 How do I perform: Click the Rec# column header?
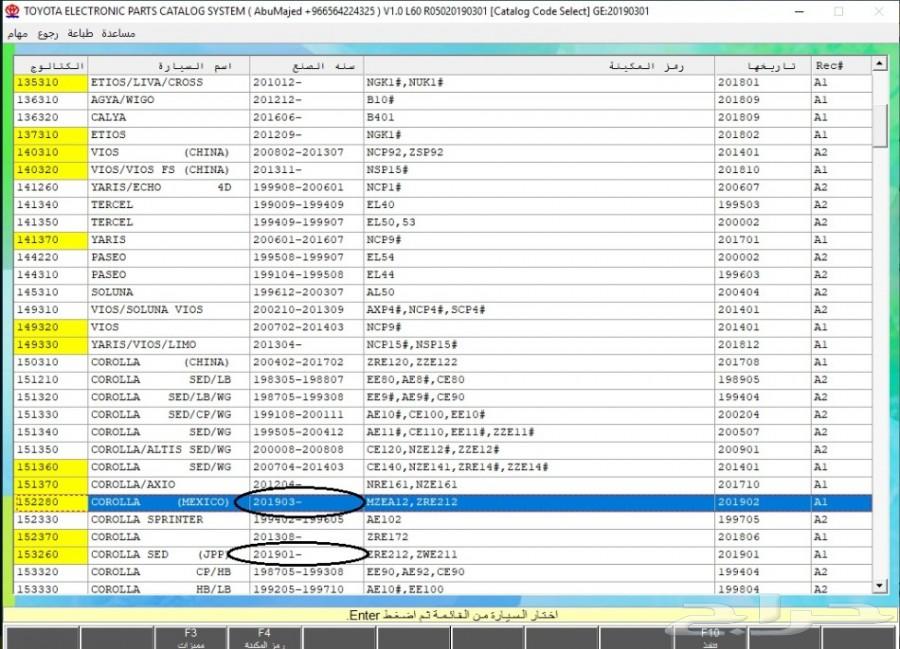[841, 65]
